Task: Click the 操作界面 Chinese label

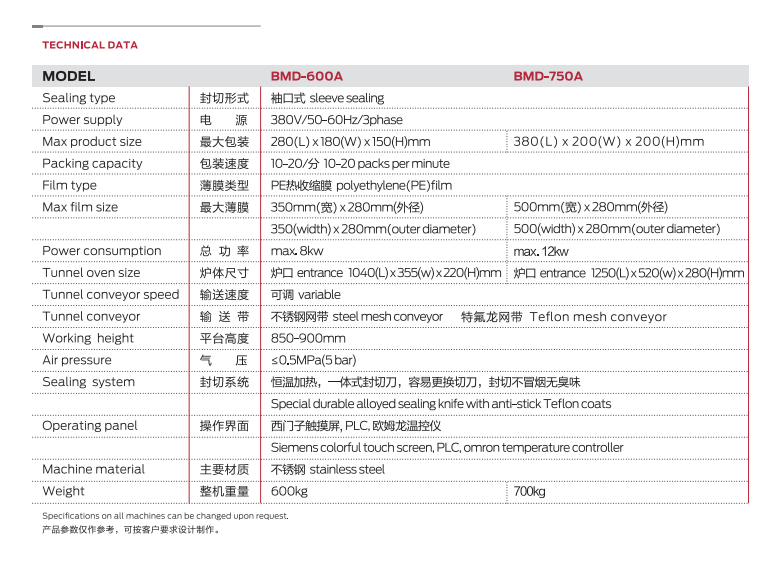Action: point(224,426)
